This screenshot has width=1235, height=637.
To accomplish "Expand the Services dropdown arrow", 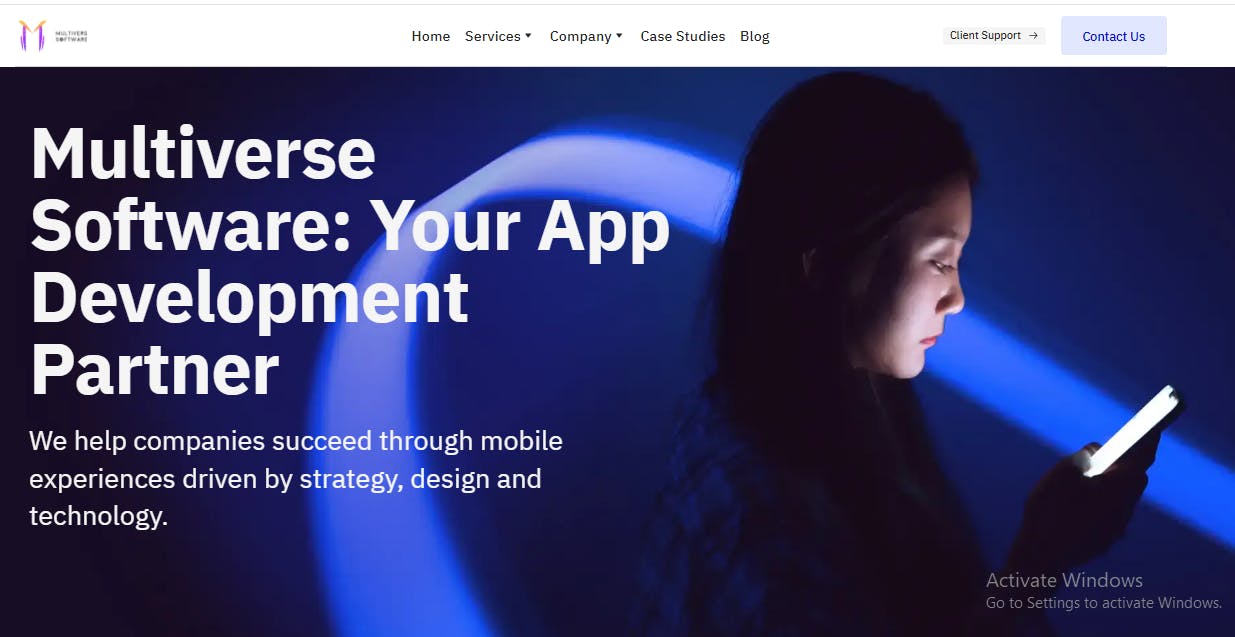I will tap(528, 36).
